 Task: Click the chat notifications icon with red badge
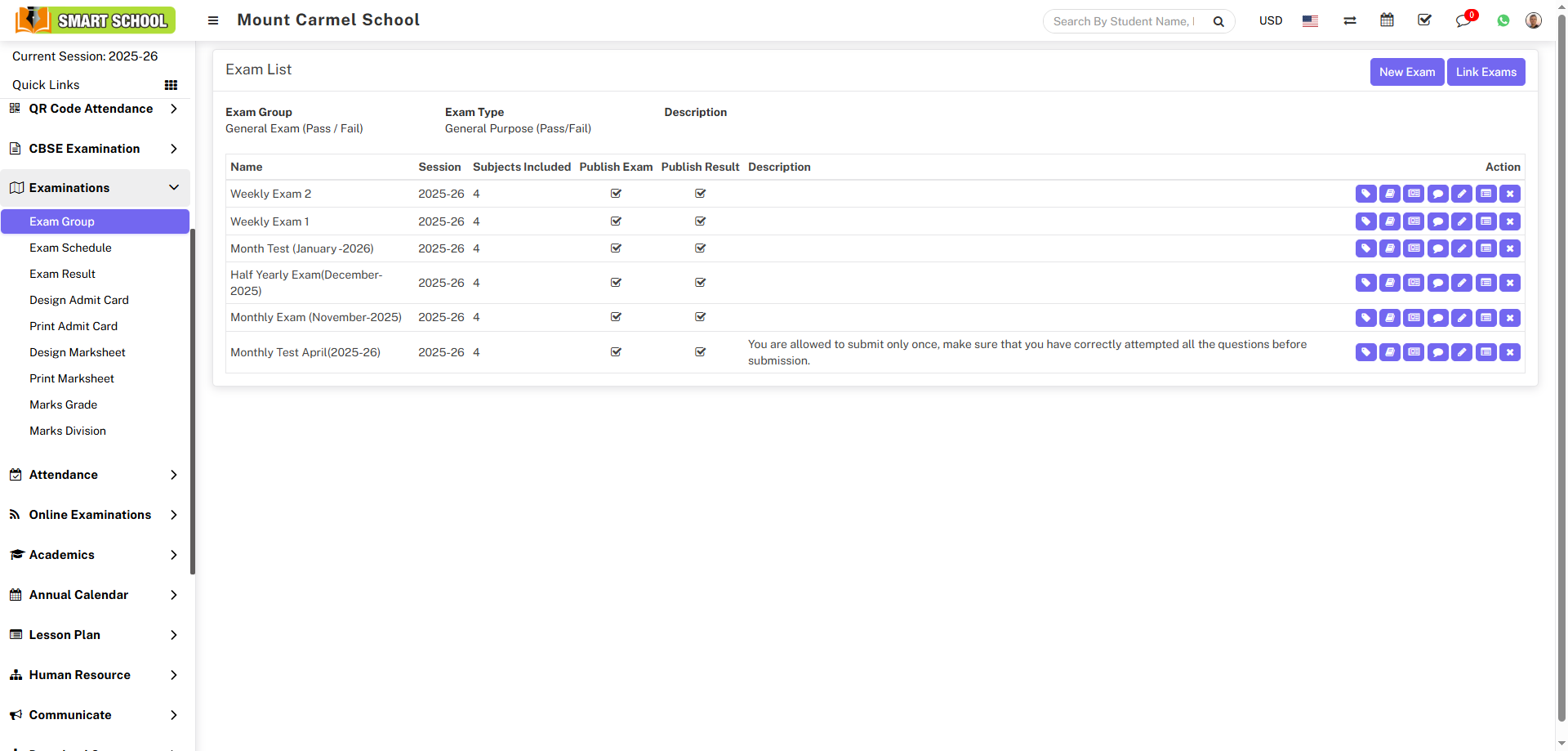(x=1463, y=20)
